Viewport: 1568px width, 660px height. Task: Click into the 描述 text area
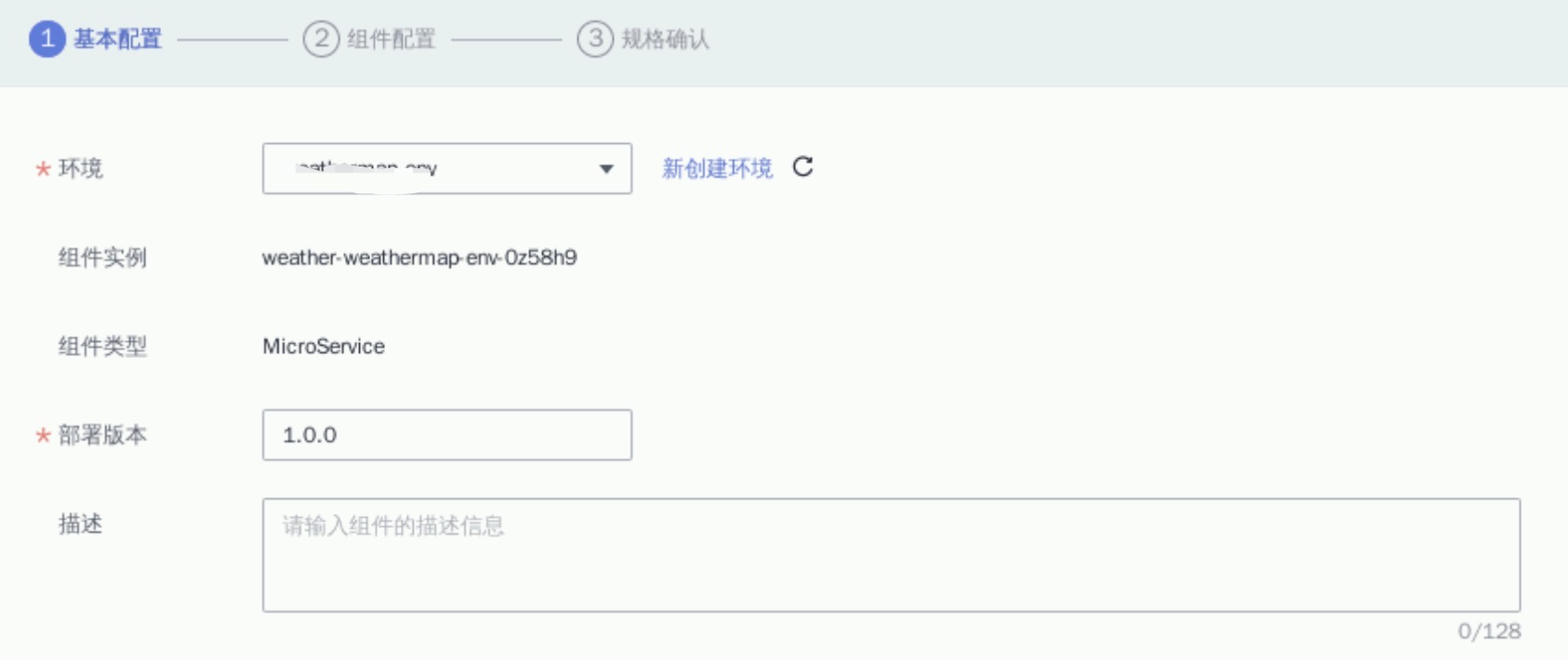[890, 555]
